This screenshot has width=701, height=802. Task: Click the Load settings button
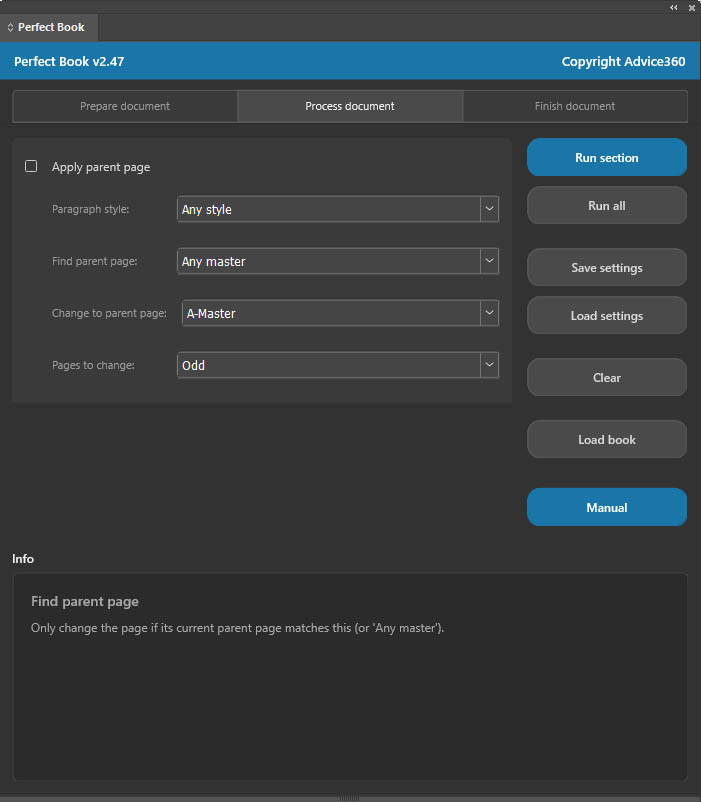[x=607, y=316]
